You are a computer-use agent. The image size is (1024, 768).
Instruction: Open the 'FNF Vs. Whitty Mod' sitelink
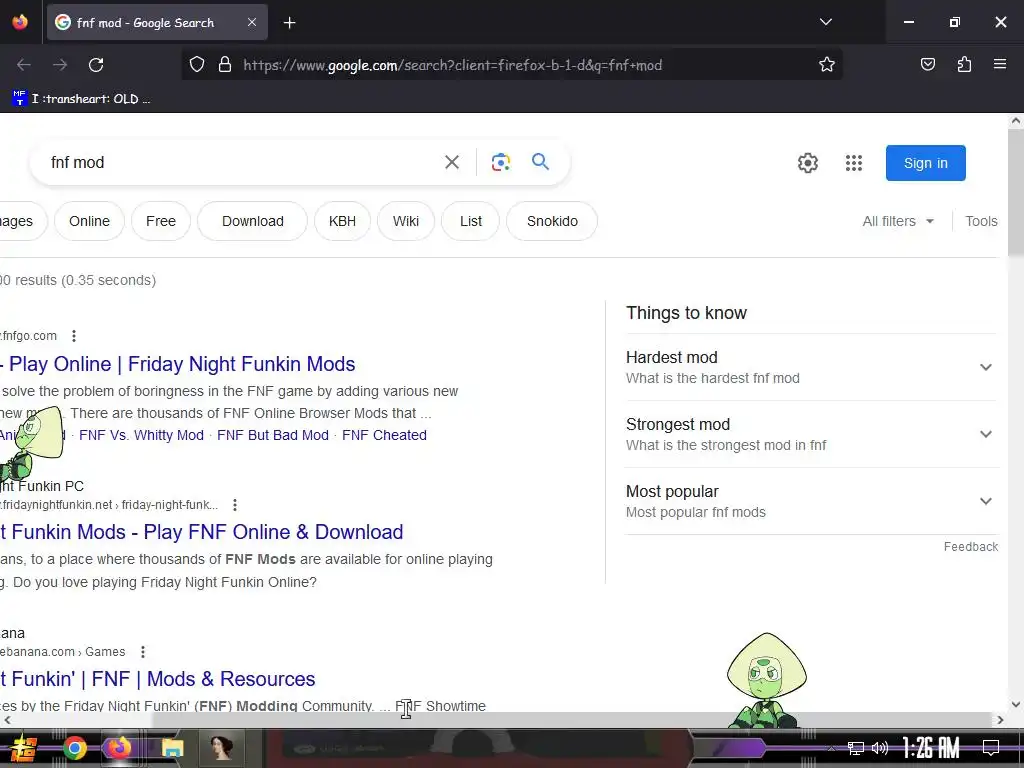(x=141, y=435)
